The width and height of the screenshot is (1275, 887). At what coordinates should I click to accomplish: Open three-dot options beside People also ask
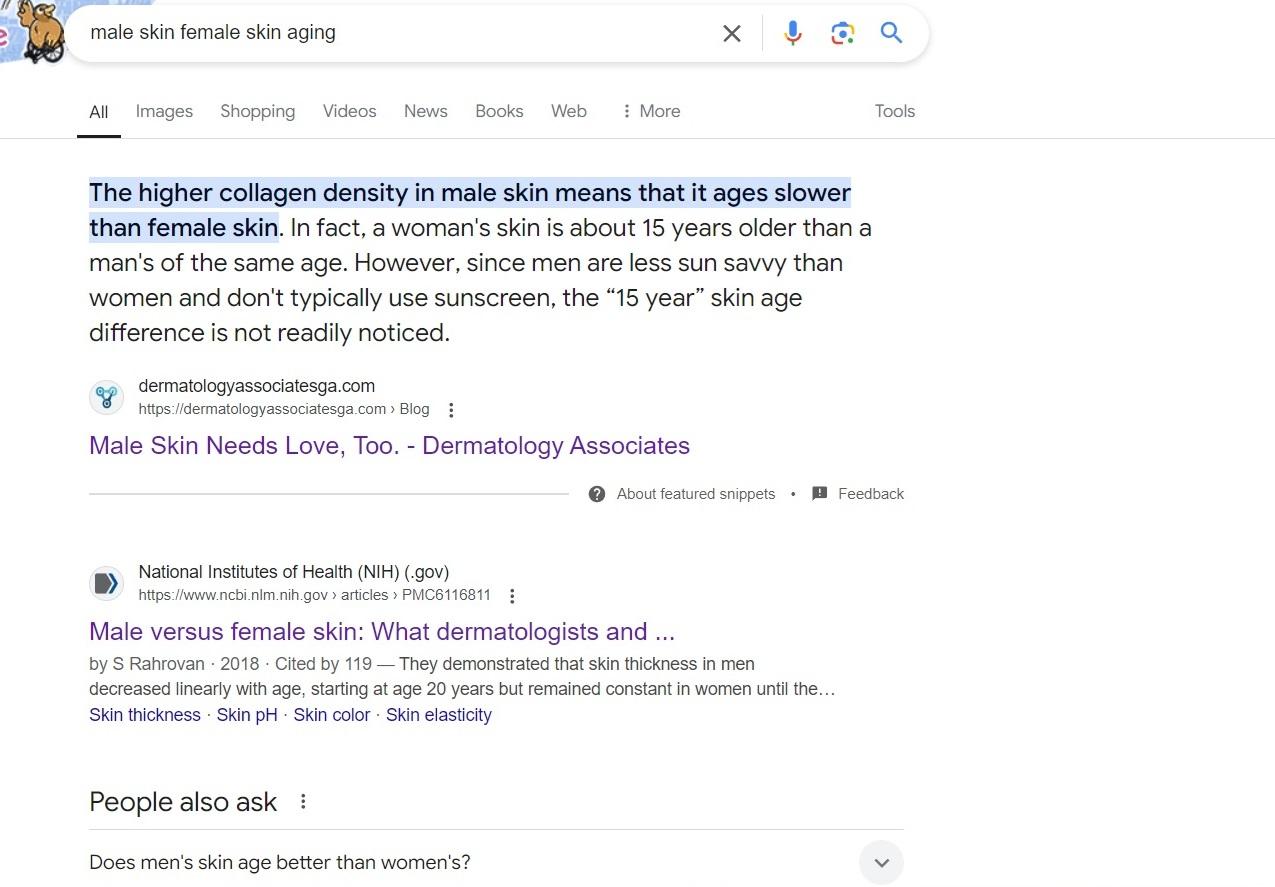pos(303,802)
